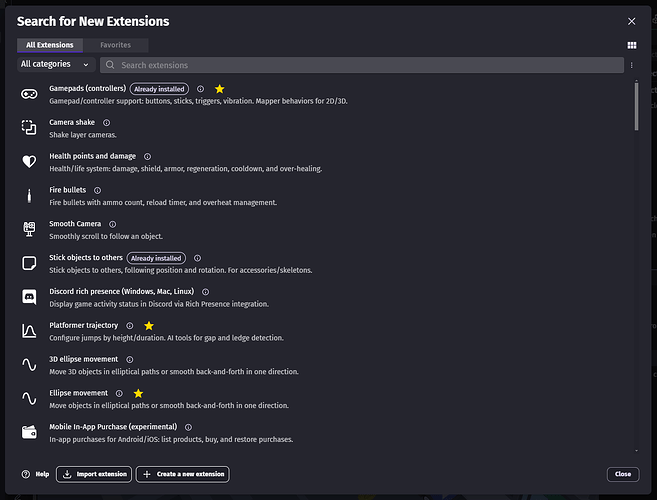Open the three-dot menu beside search
657x500 pixels.
[x=631, y=65]
